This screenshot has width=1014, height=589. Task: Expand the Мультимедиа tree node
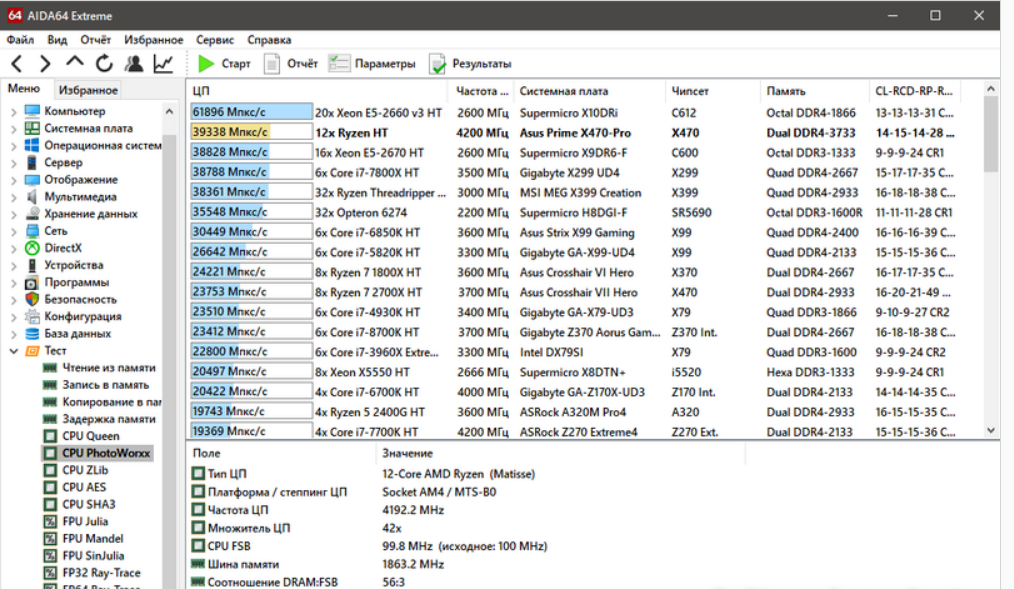tap(14, 197)
